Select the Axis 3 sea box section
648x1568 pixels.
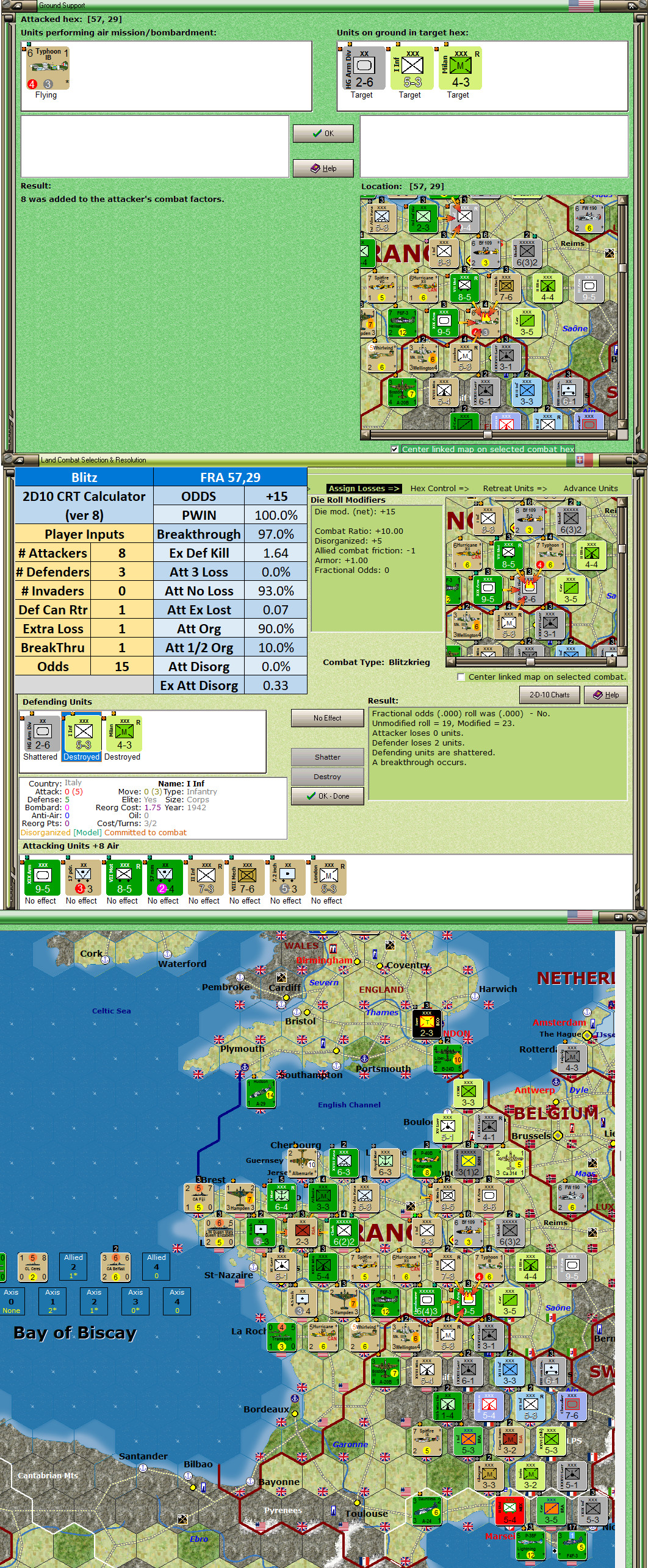(x=135, y=1301)
